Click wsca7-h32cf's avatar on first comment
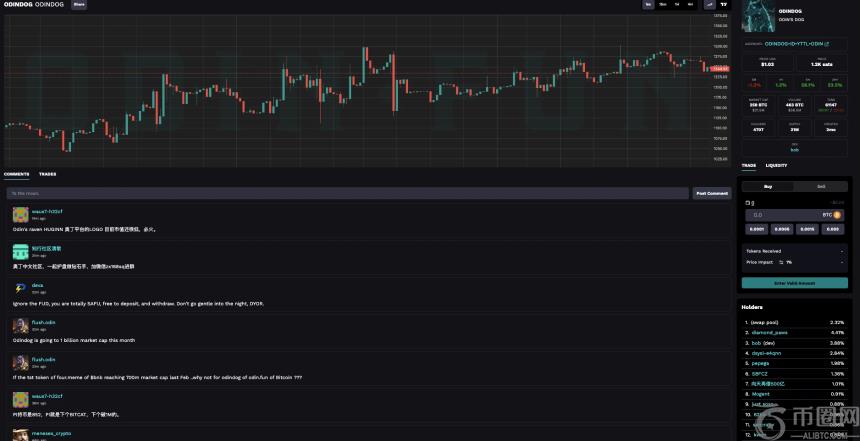 coord(20,214)
